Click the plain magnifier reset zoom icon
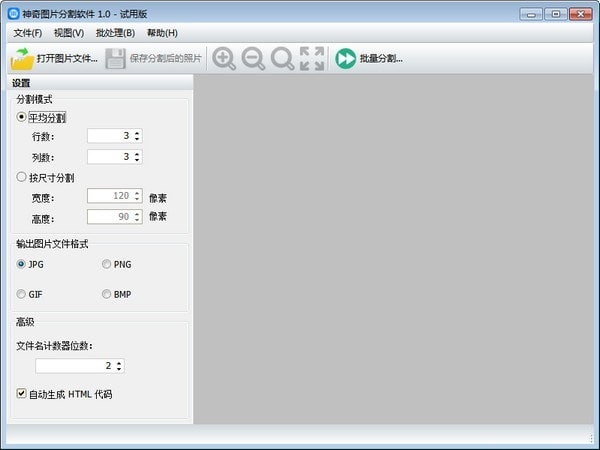600x450 pixels. [x=282, y=59]
